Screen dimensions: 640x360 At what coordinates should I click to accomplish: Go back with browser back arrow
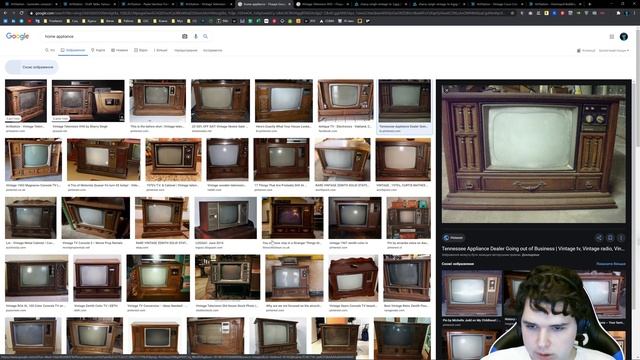[5, 13]
